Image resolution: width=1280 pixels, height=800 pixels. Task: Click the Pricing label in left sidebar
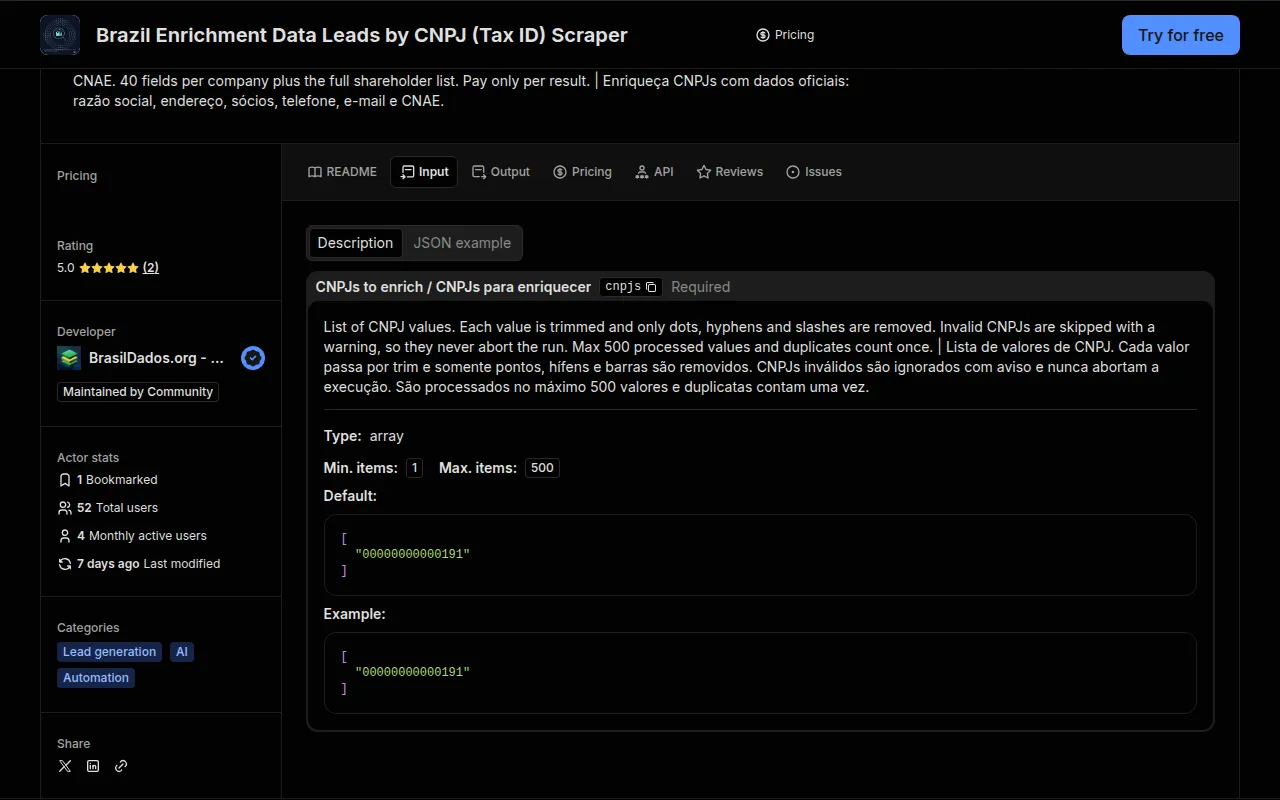pos(77,176)
